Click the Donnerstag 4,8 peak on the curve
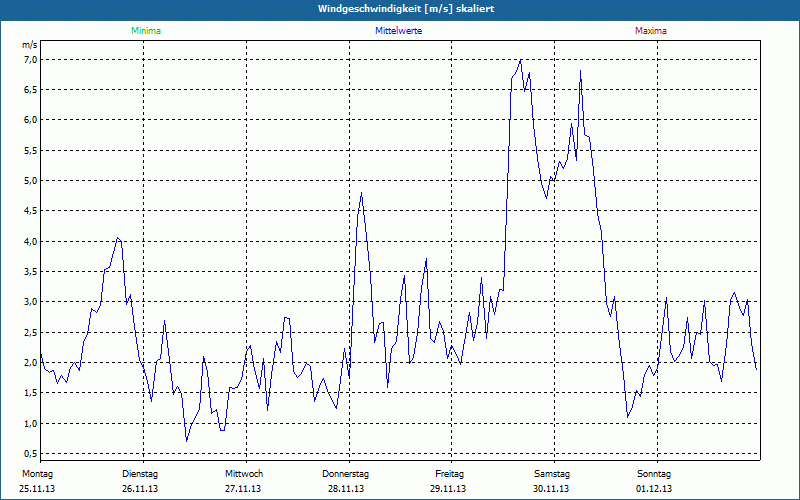Image resolution: width=800 pixels, height=500 pixels. (x=361, y=193)
